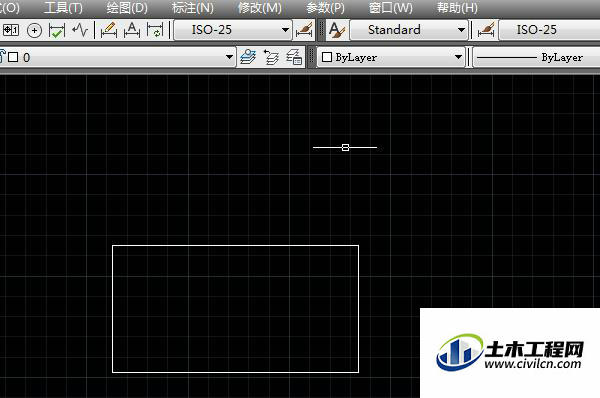Viewport: 600px width, 398px height.
Task: Click the midpoint grip on the short line
Action: click(x=345, y=147)
